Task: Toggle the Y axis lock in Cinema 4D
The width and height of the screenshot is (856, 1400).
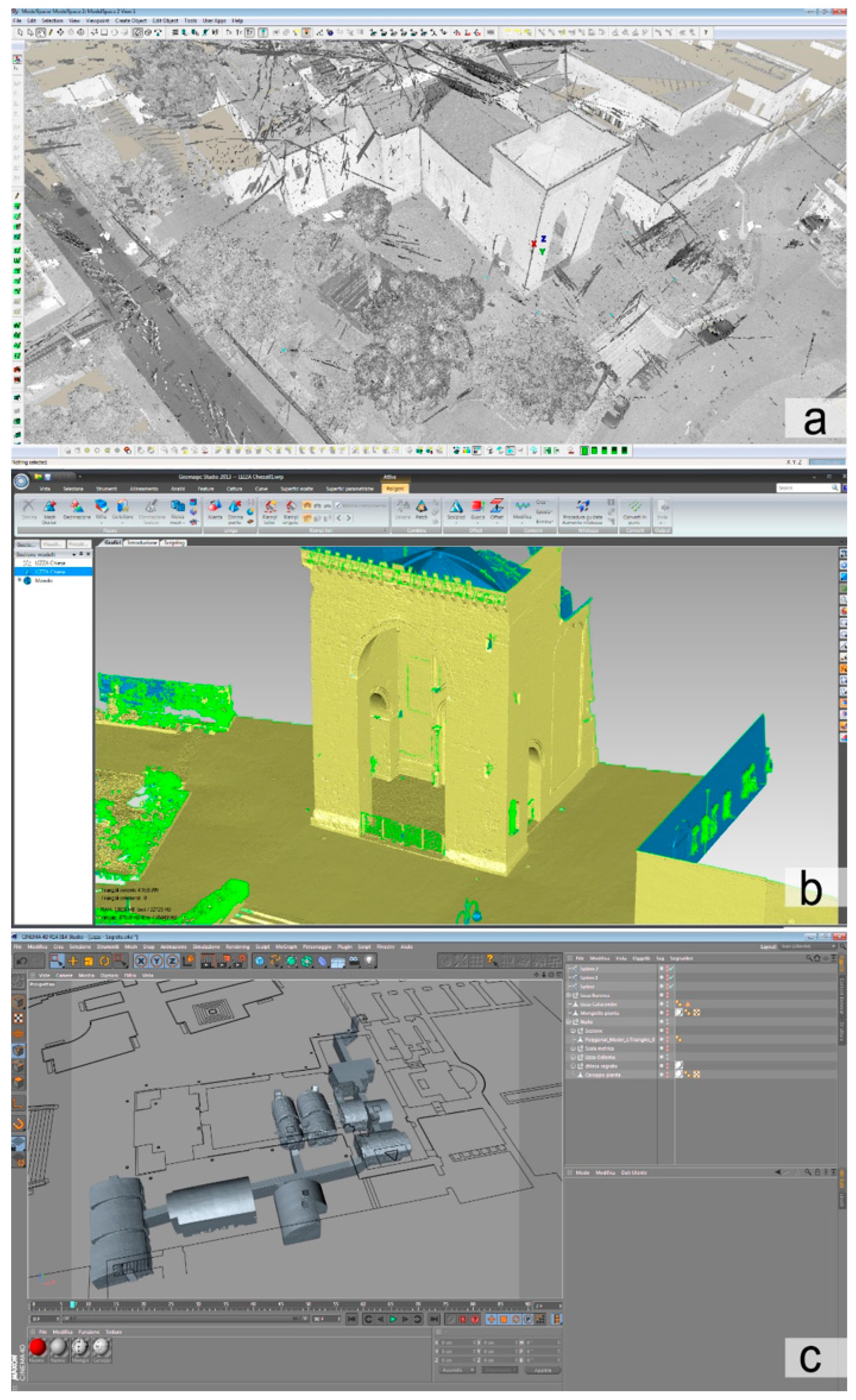Action: pos(157,961)
